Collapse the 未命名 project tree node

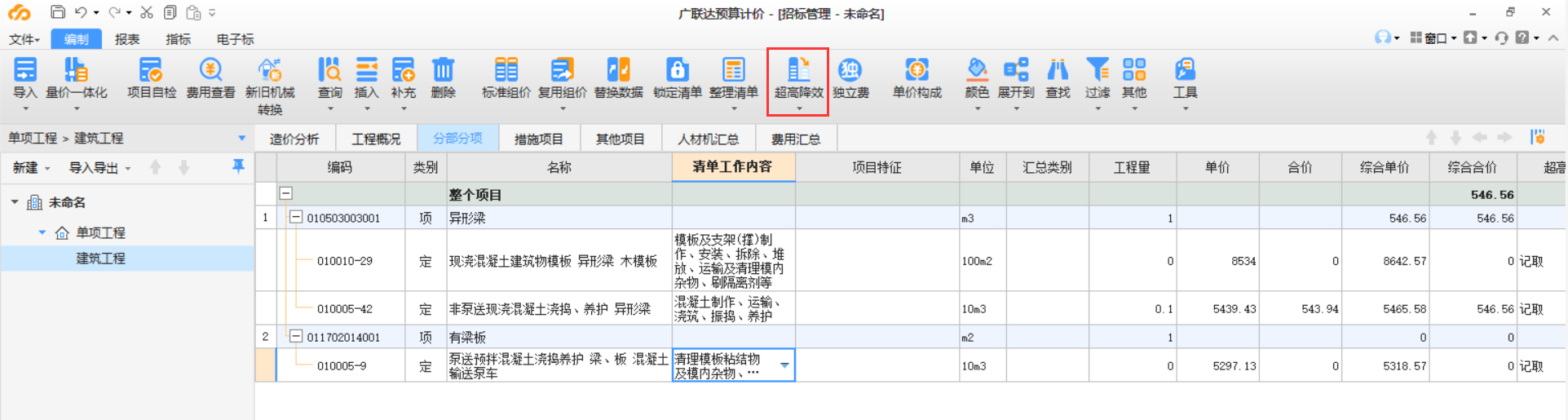[15, 202]
